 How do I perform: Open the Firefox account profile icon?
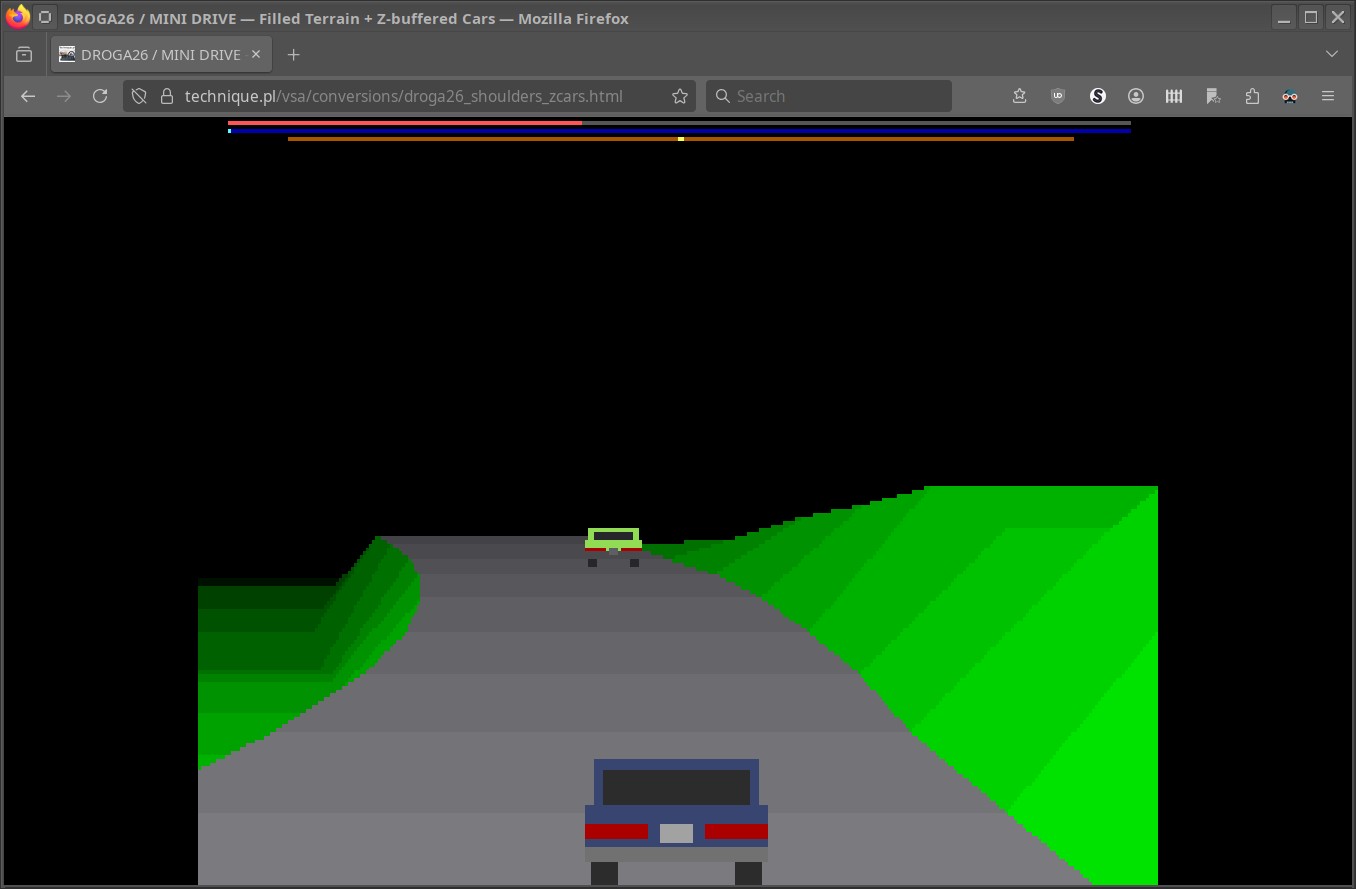pos(1136,96)
